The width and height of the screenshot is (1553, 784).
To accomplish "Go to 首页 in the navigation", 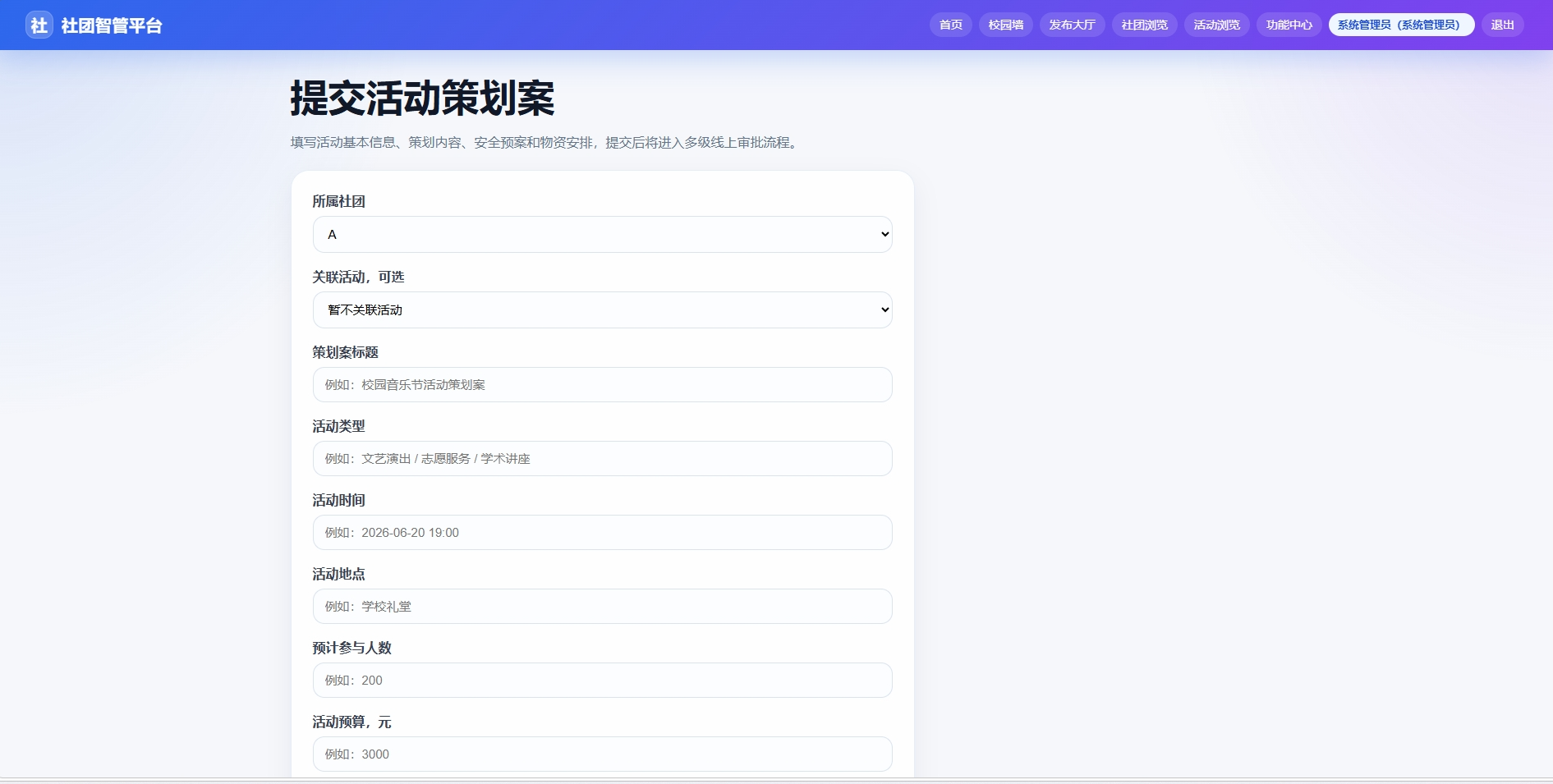I will tap(951, 25).
